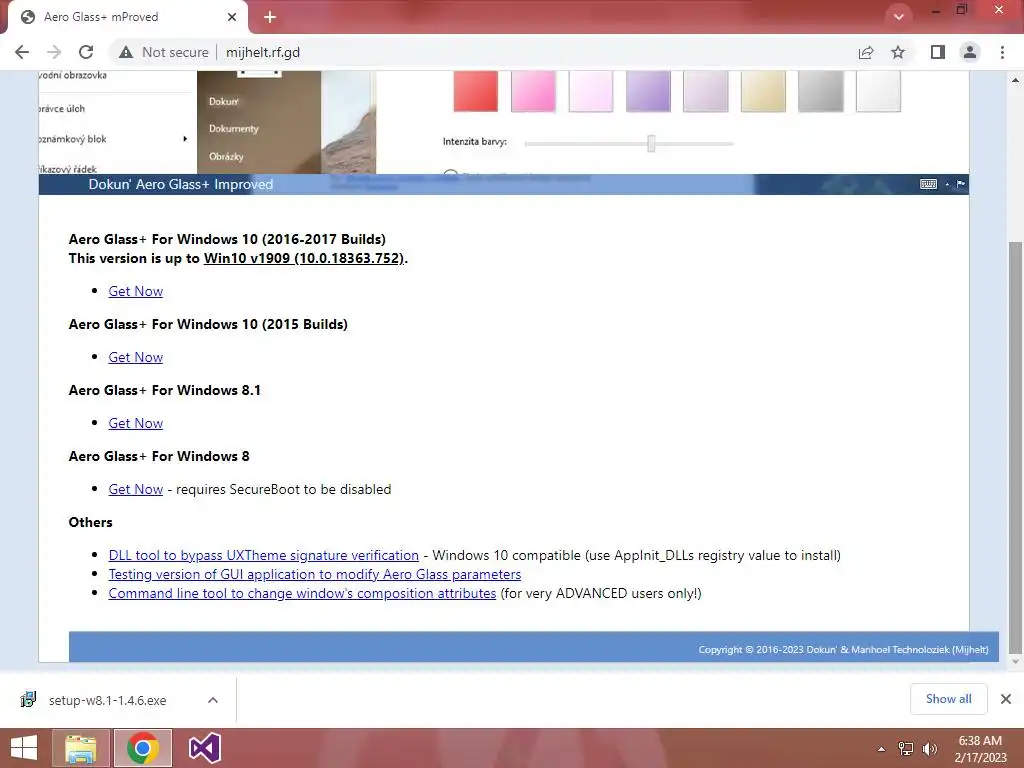Show hidden system tray icons
This screenshot has width=1024, height=768.
coord(882,749)
